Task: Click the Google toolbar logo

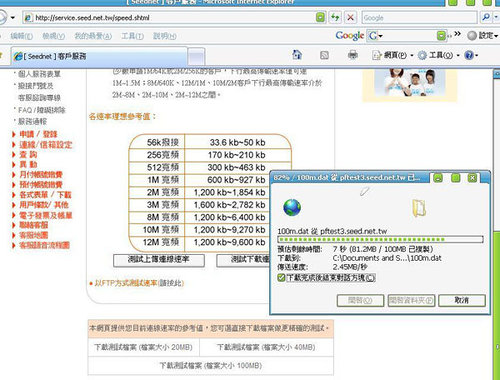Action: pos(350,35)
